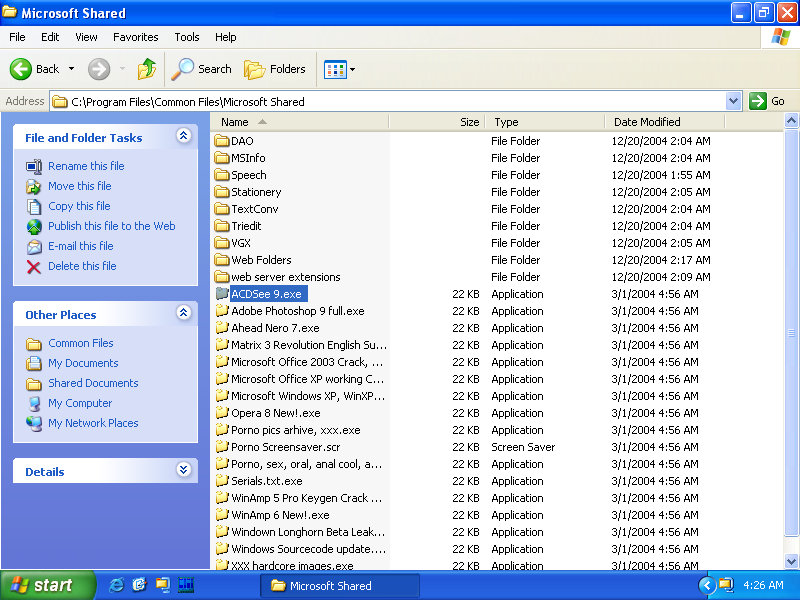Click Publish this file to the Web
This screenshot has height=600, width=800.
point(112,226)
